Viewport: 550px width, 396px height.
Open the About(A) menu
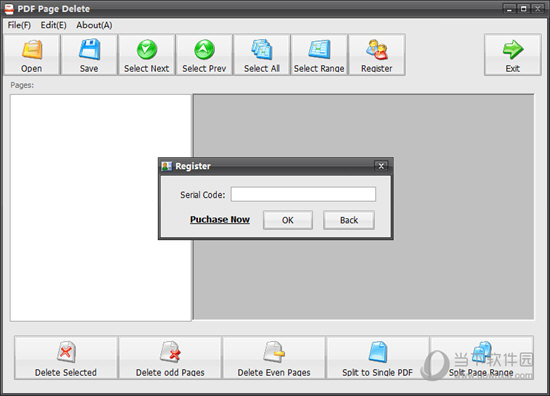tap(94, 25)
